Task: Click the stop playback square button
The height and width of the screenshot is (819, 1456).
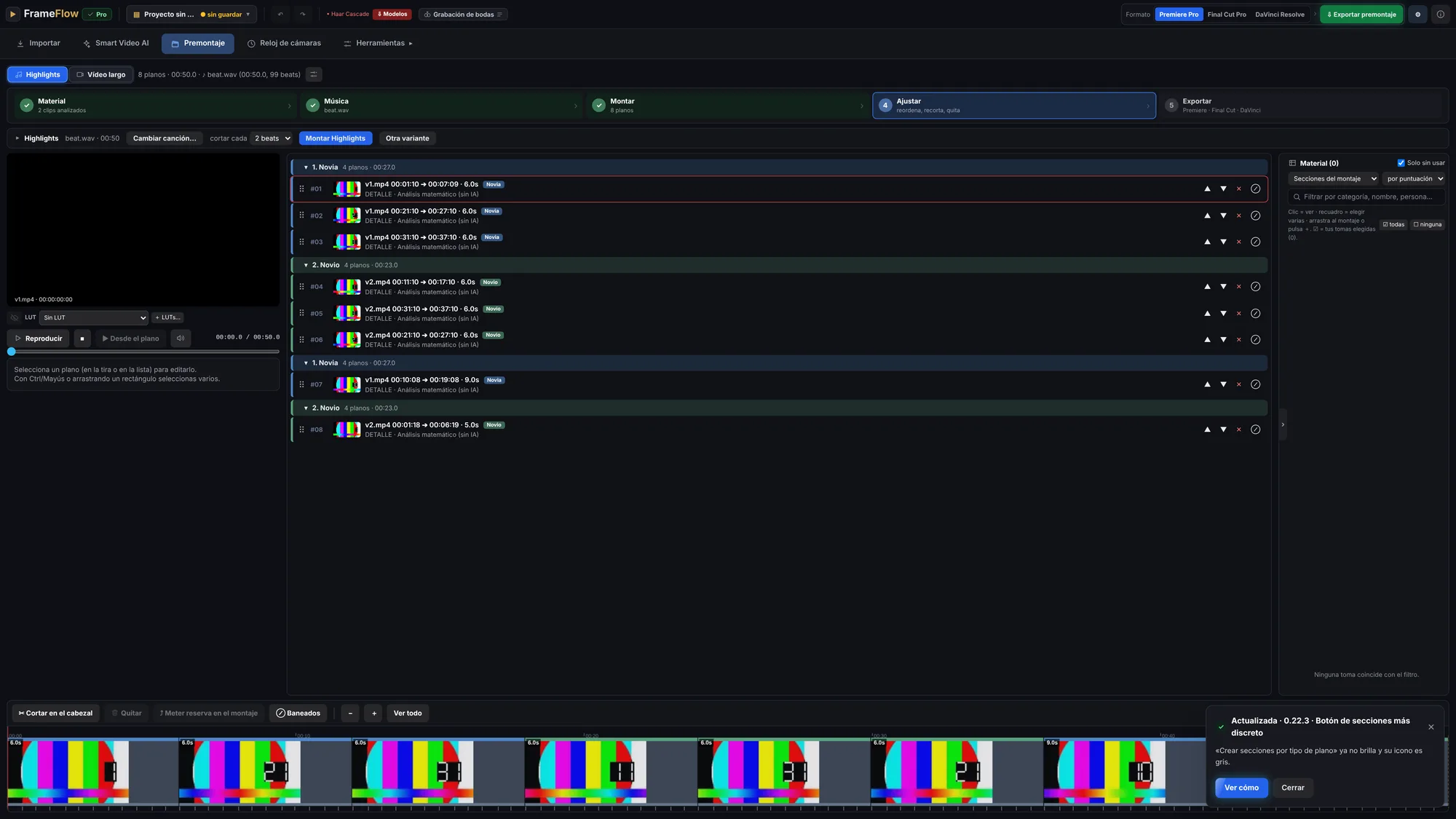Action: click(x=82, y=339)
